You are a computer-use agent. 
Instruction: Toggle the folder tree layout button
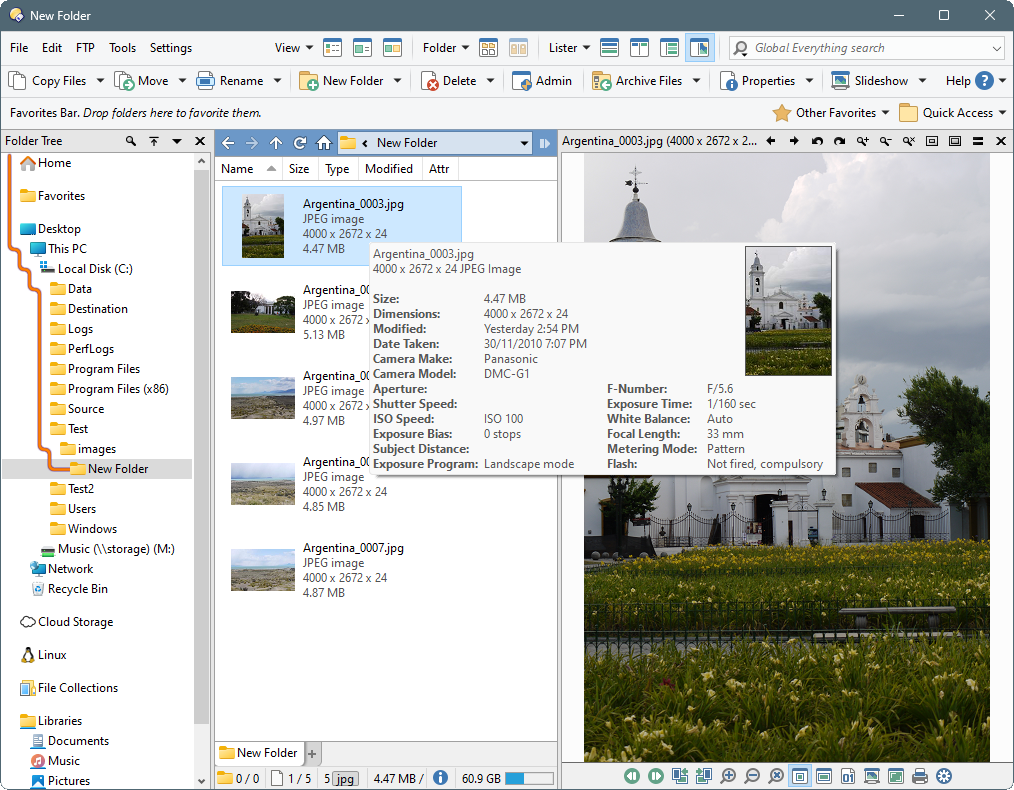[x=669, y=48]
